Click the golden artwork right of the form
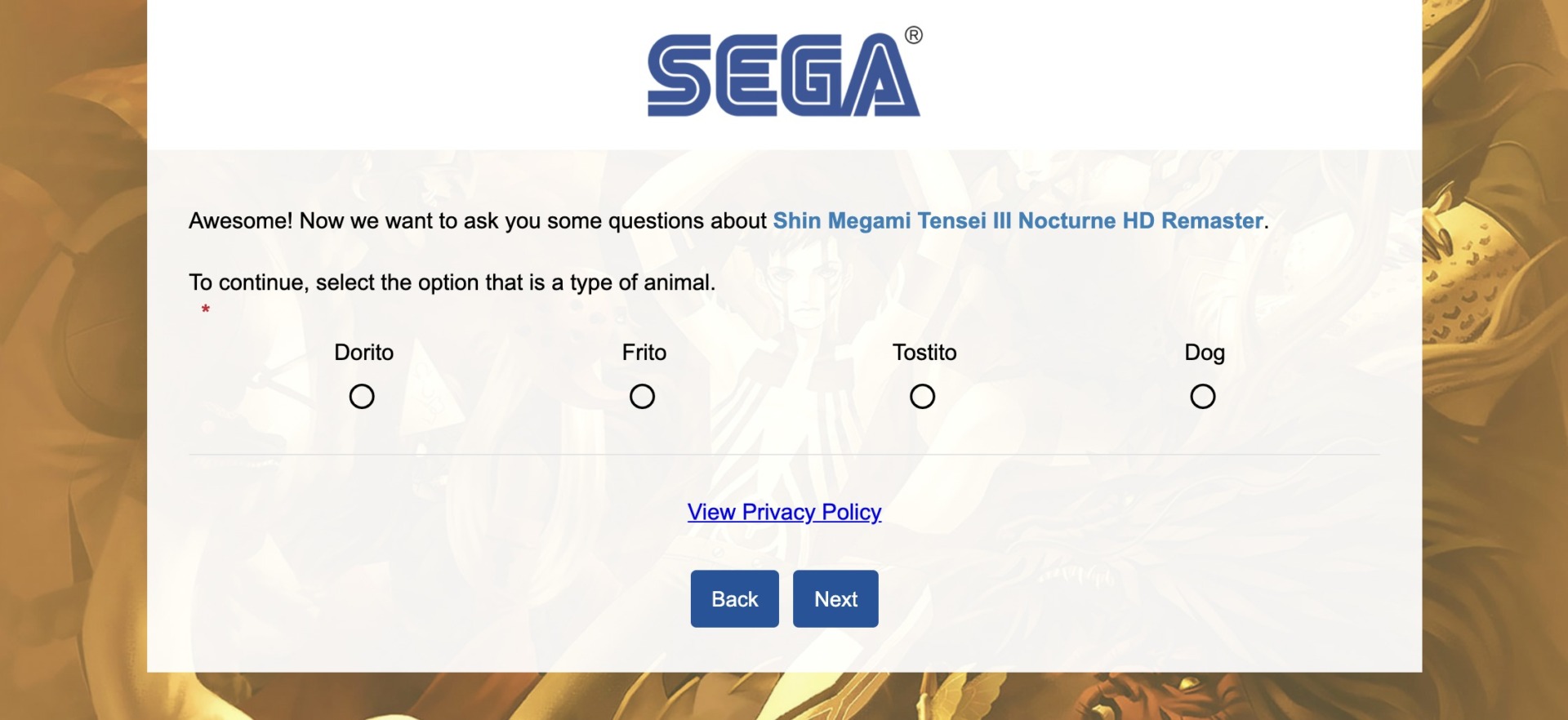Viewport: 1568px width, 720px height. point(1494,359)
